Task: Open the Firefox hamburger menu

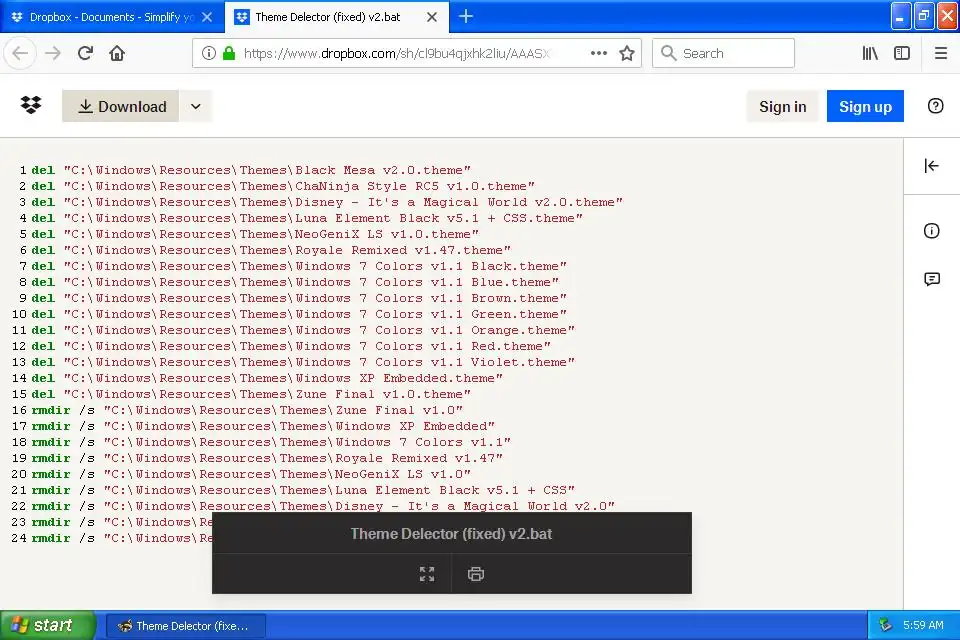Action: [x=941, y=53]
